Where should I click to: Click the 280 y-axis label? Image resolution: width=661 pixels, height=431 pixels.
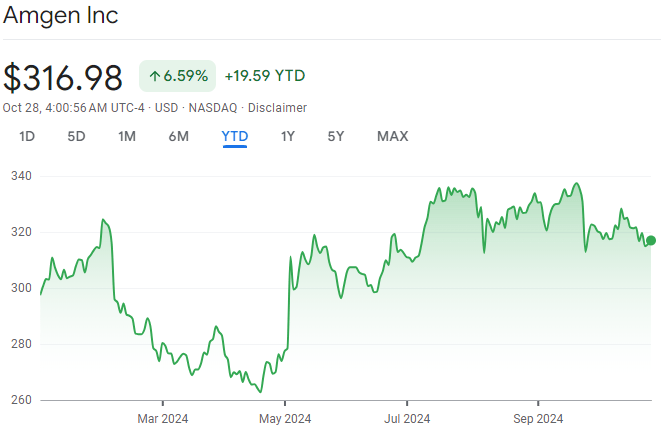(21, 344)
